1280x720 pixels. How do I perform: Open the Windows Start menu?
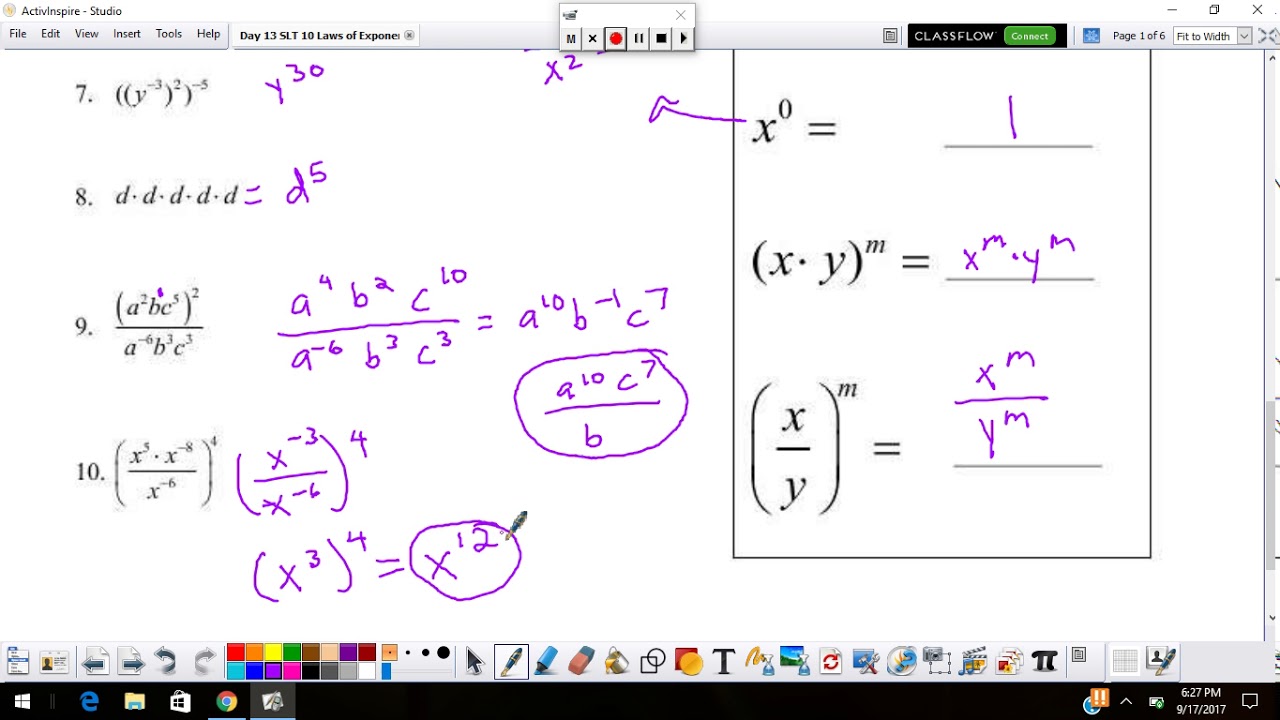point(22,701)
